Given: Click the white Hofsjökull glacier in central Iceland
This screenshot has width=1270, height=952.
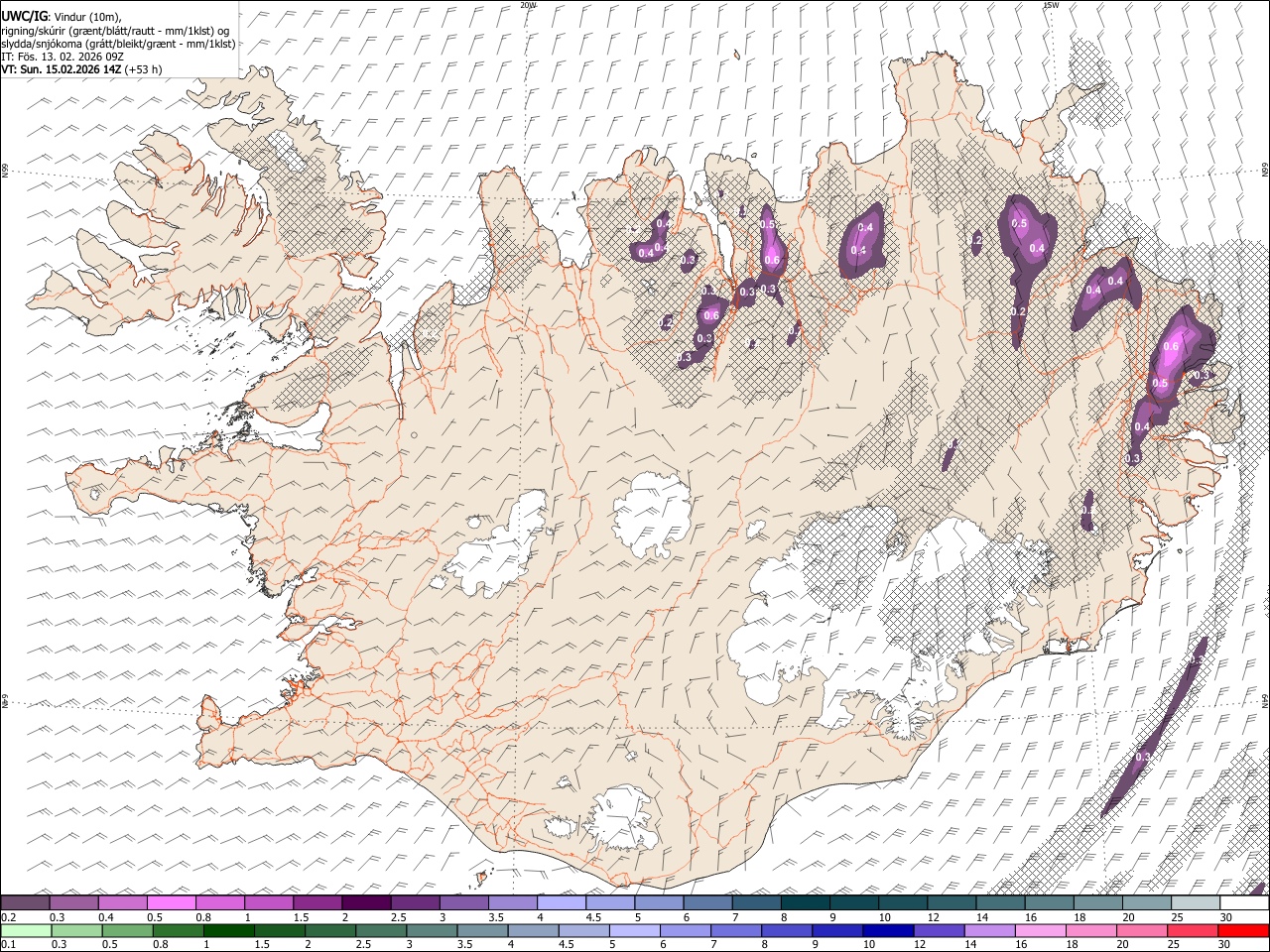Looking at the screenshot, I should (652, 513).
